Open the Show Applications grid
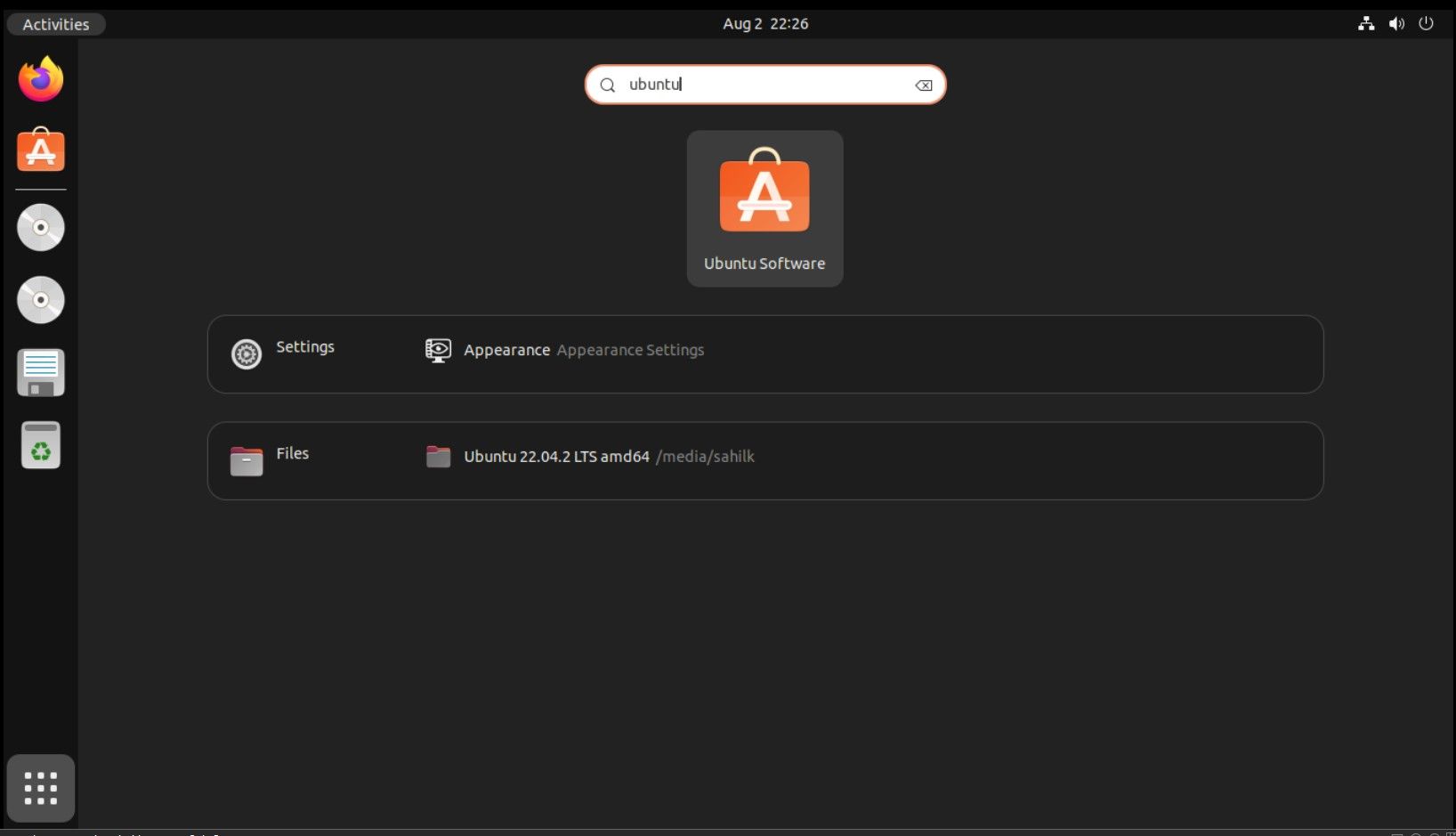1456x836 pixels. [x=40, y=788]
